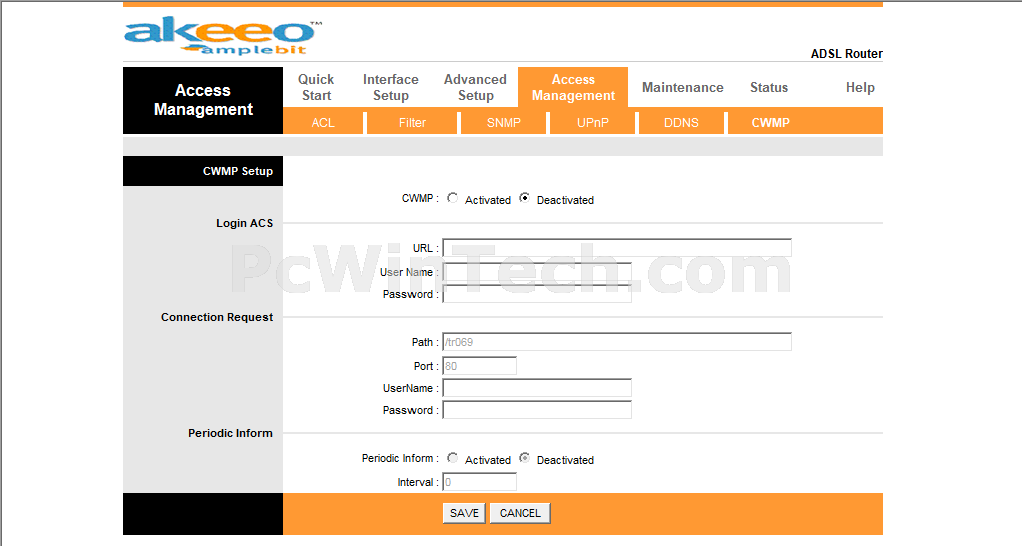Open the Quick Start tab
The height and width of the screenshot is (546, 1022).
click(x=316, y=87)
